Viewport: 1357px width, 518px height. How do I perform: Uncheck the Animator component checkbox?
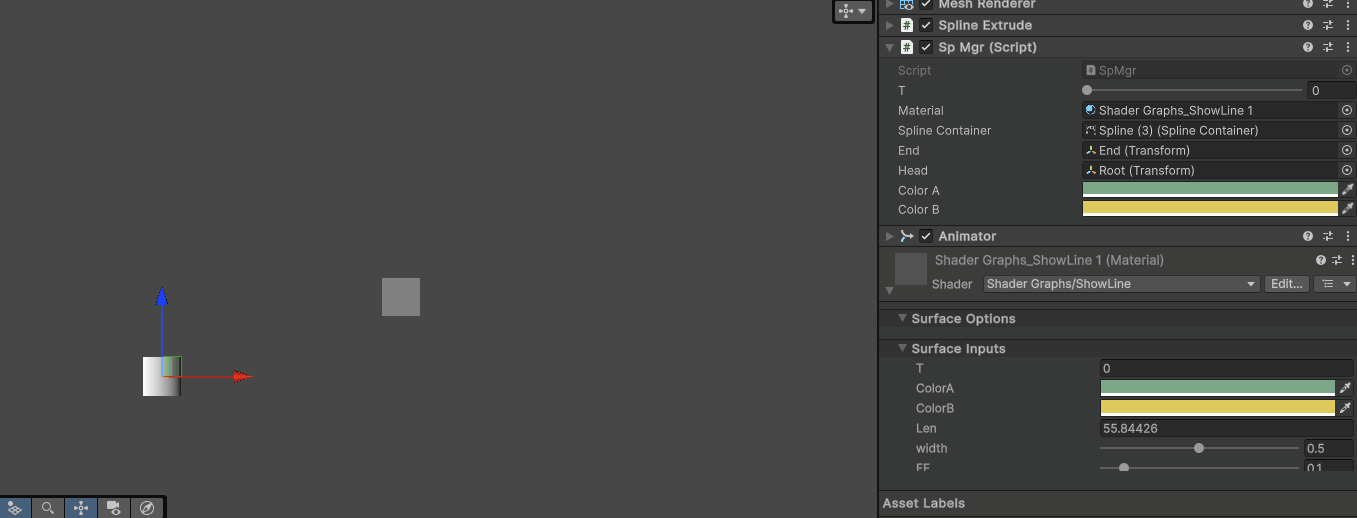[x=926, y=236]
